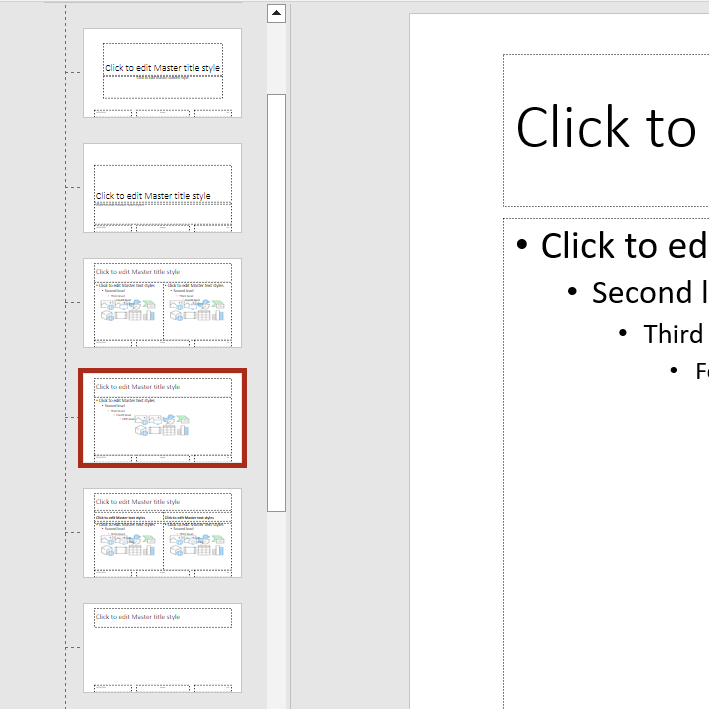
Task: Select the Two Content layout thumbnail
Action: tap(162, 303)
